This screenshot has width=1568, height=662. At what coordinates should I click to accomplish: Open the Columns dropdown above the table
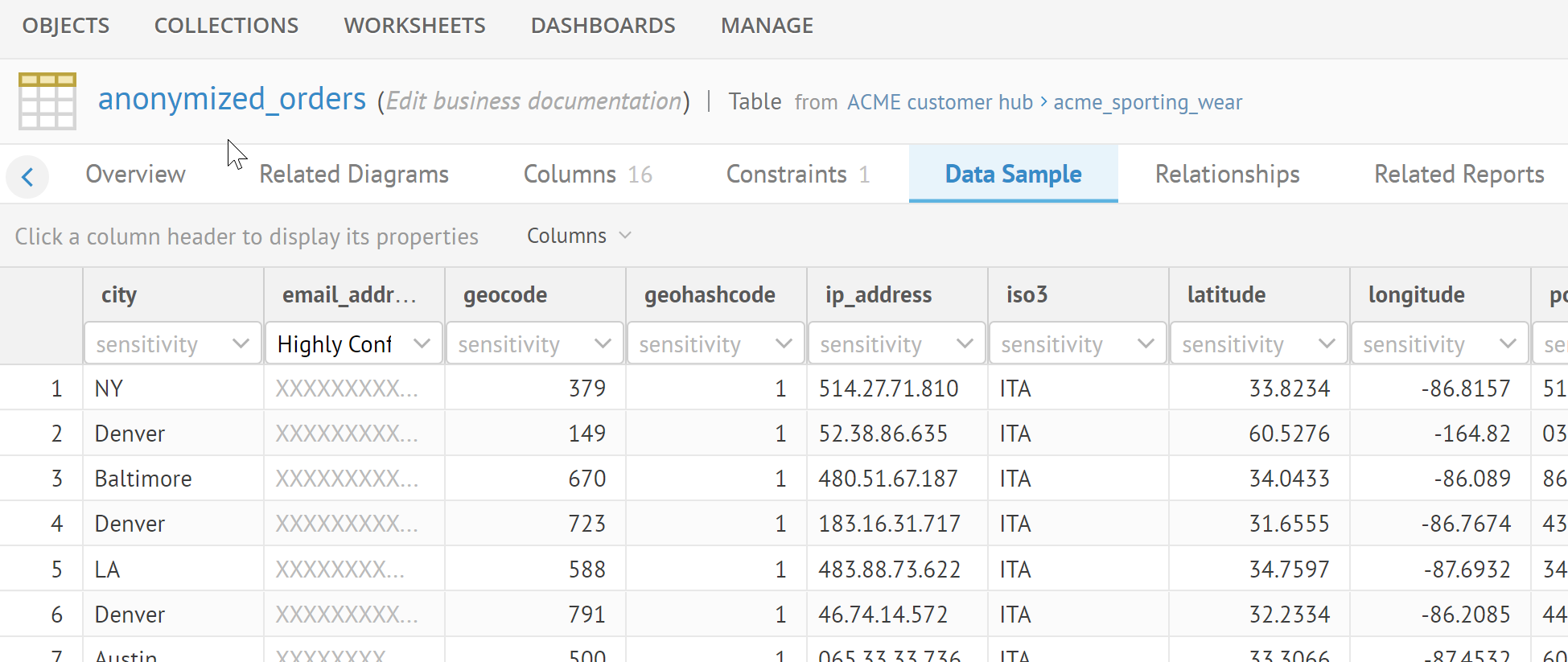pos(578,236)
